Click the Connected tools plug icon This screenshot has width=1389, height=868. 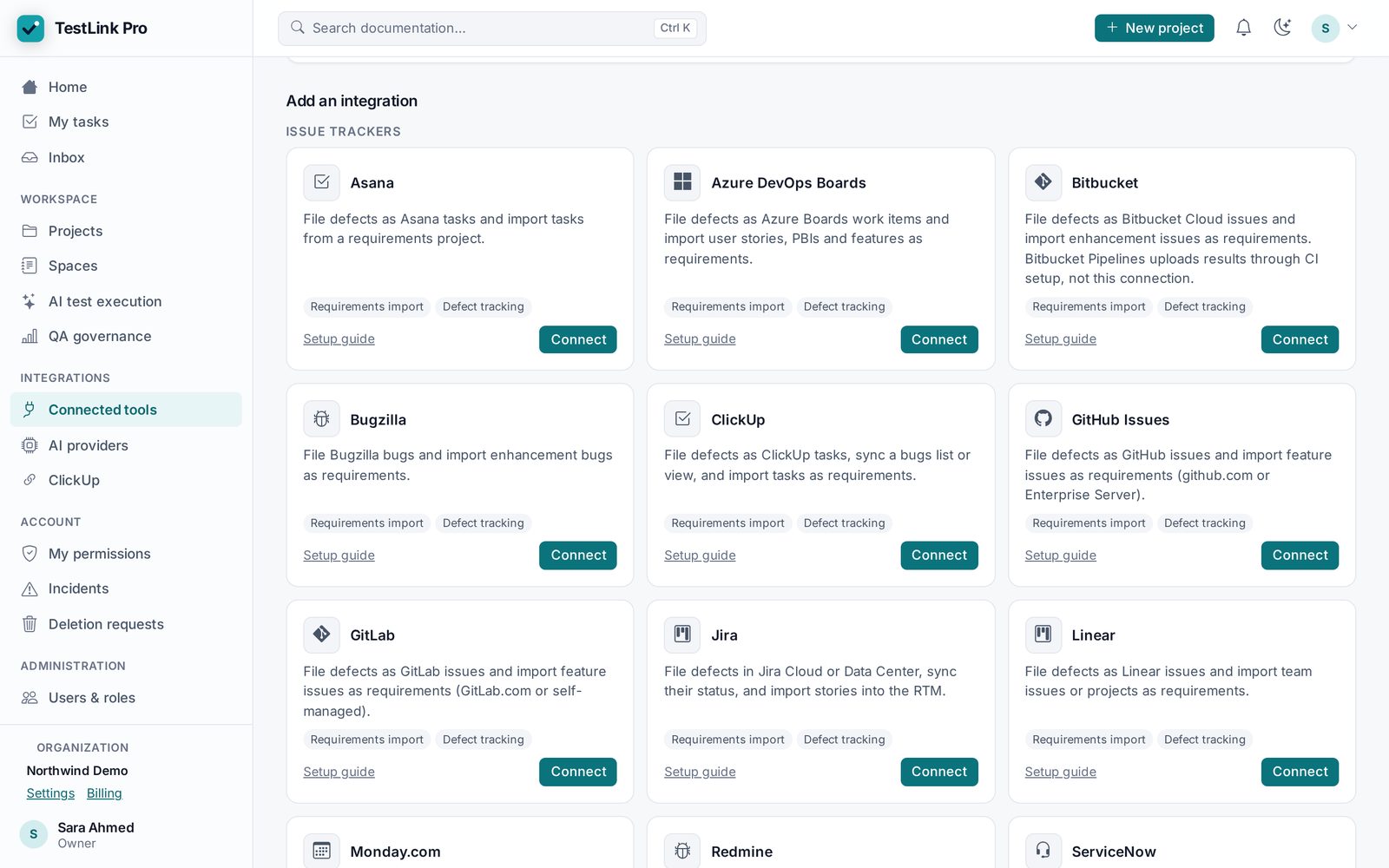30,410
